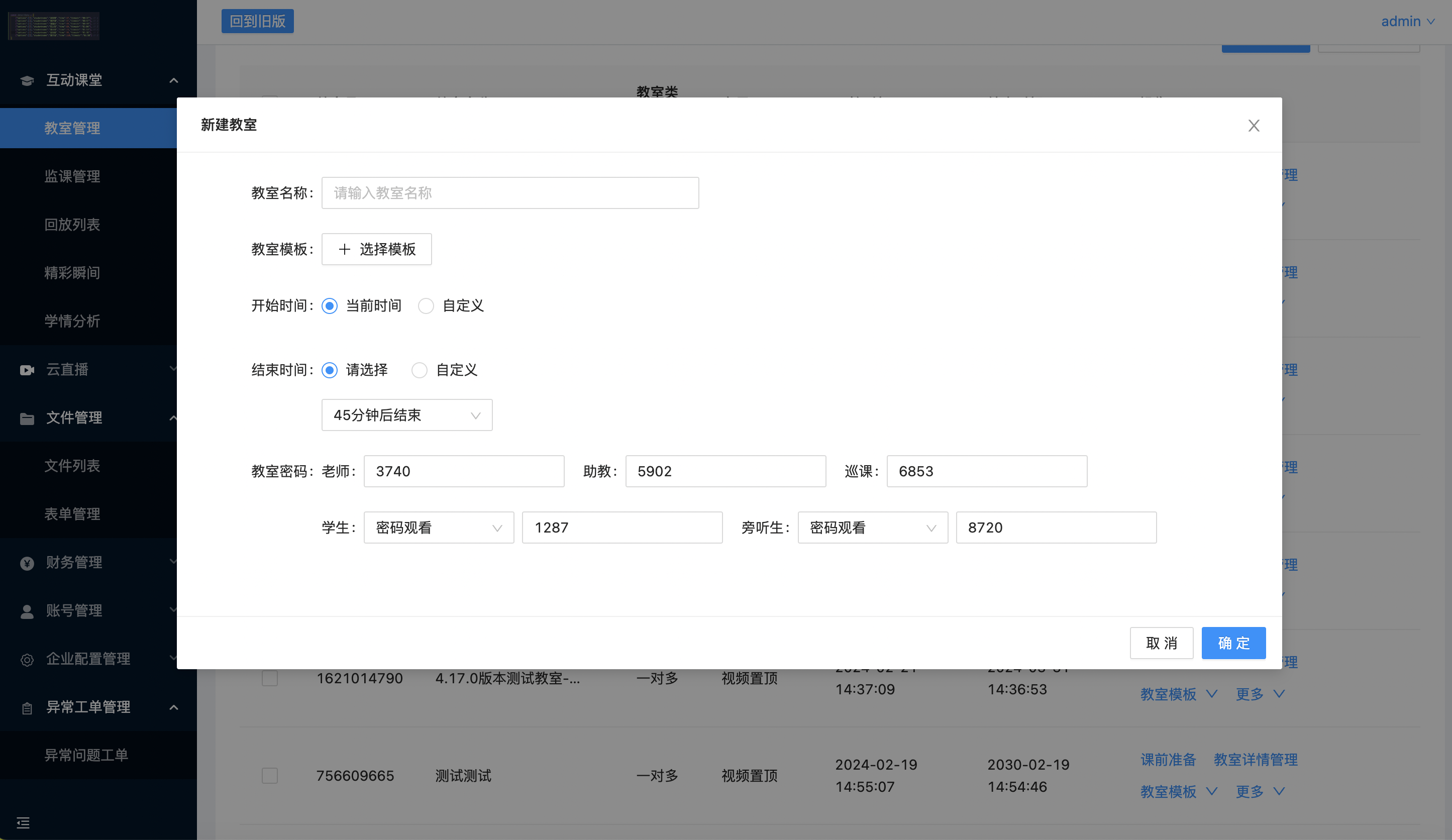1452x840 pixels.
Task: Open the 旁听生 密码观看 dropdown
Action: (x=872, y=527)
